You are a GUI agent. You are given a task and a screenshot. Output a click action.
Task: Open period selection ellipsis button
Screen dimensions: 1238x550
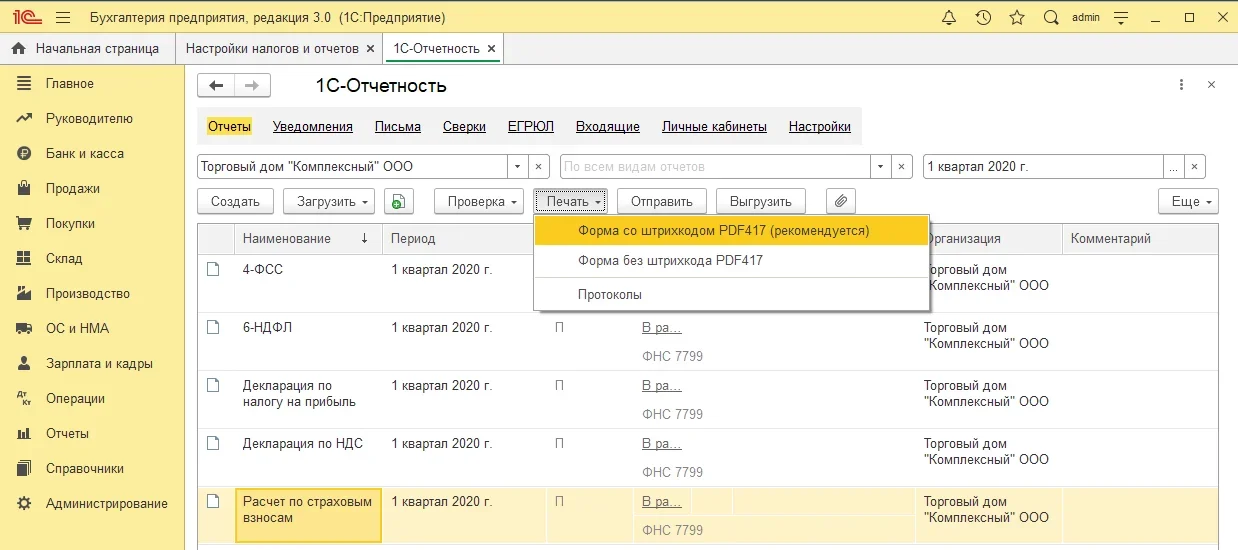pos(1174,167)
